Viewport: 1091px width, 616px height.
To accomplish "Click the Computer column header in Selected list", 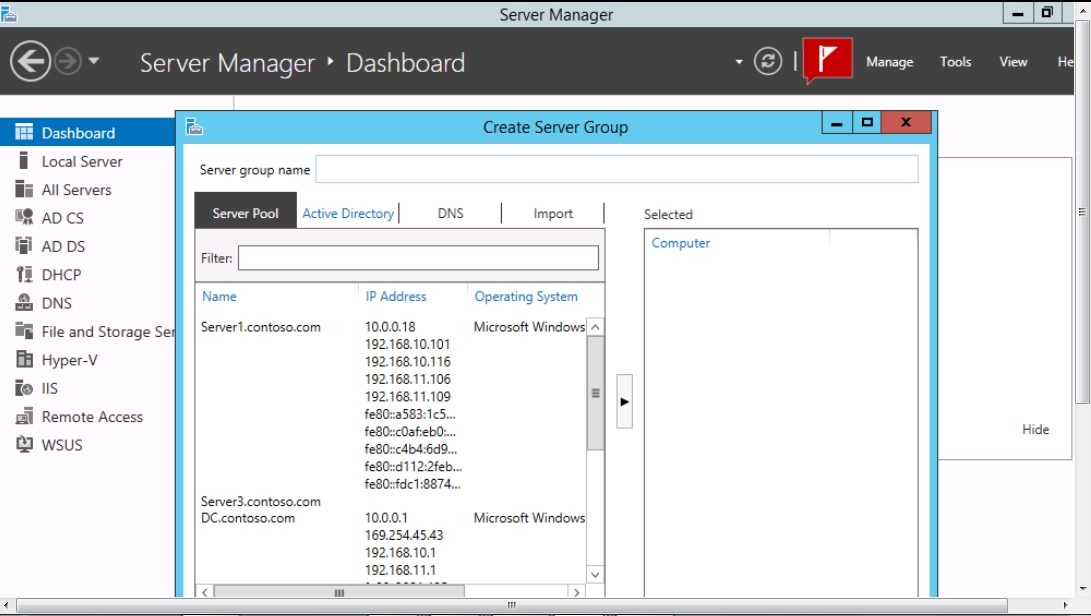I will 680,243.
